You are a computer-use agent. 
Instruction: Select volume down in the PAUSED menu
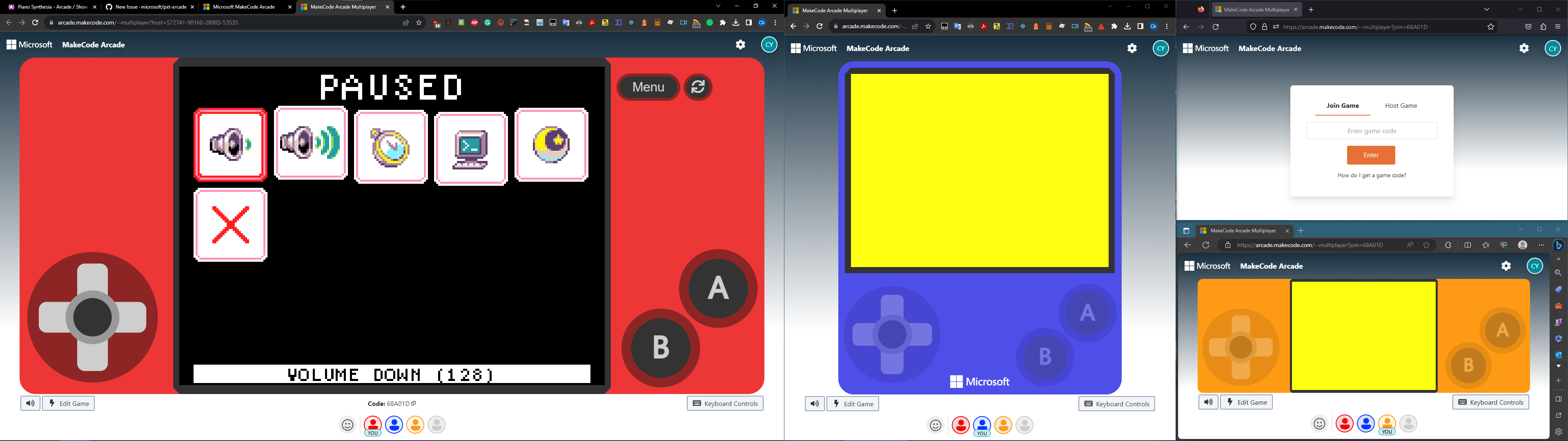coord(231,145)
